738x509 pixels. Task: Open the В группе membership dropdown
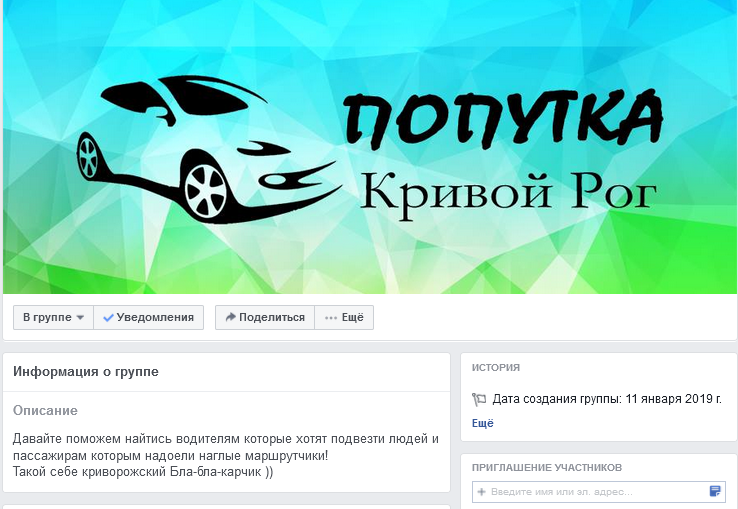point(53,317)
